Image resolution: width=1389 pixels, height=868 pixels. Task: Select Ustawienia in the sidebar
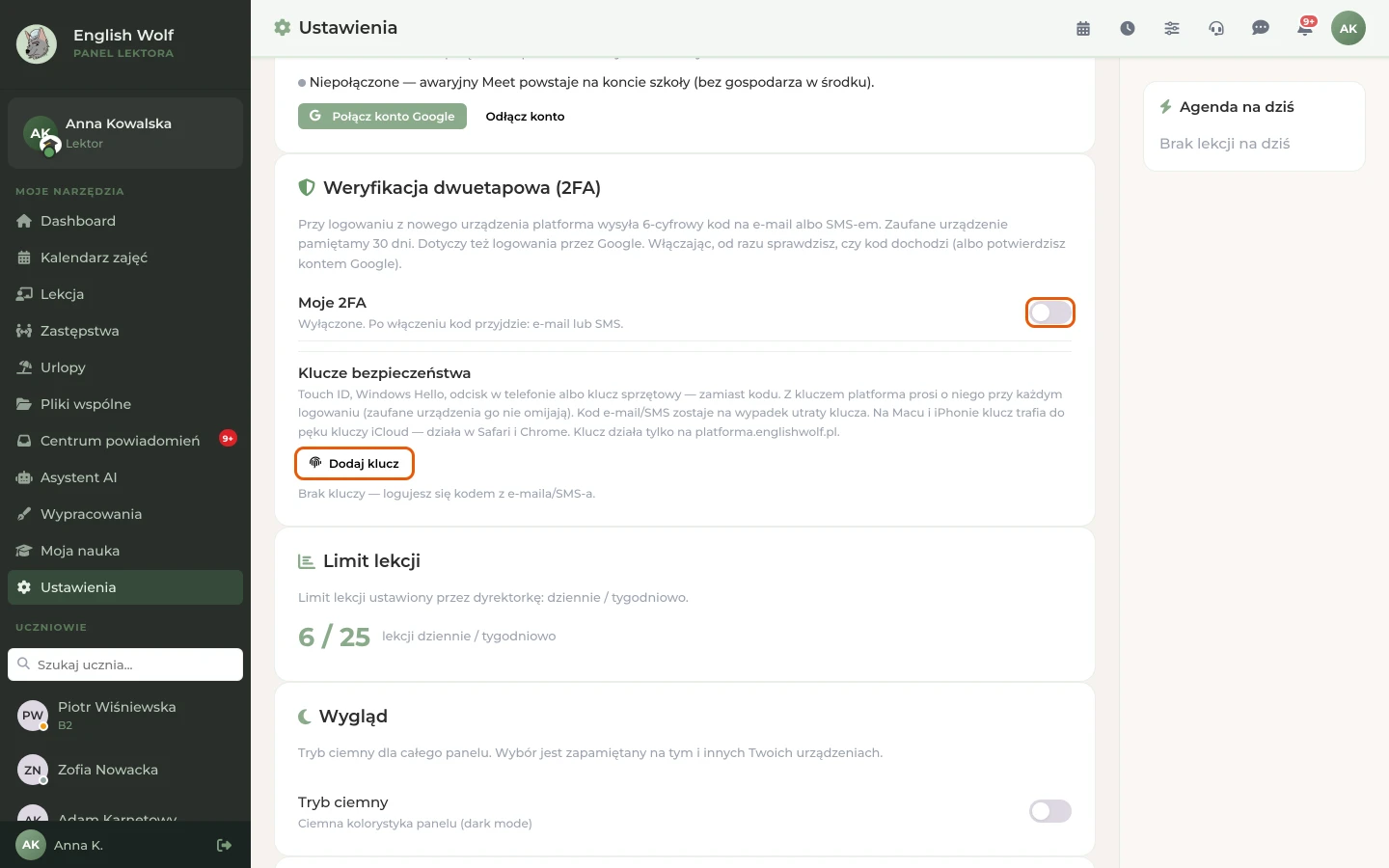point(125,587)
